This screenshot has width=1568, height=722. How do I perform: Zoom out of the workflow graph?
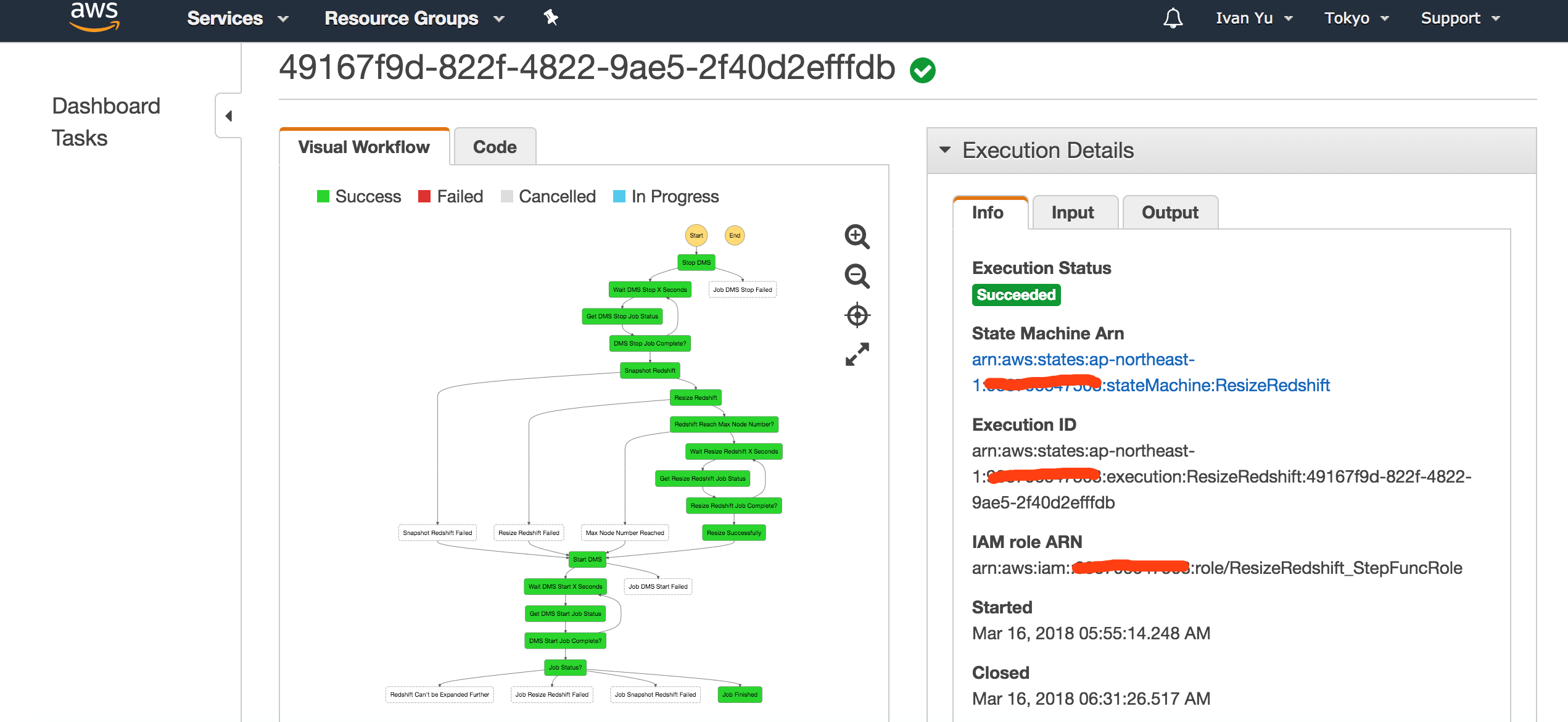click(857, 276)
